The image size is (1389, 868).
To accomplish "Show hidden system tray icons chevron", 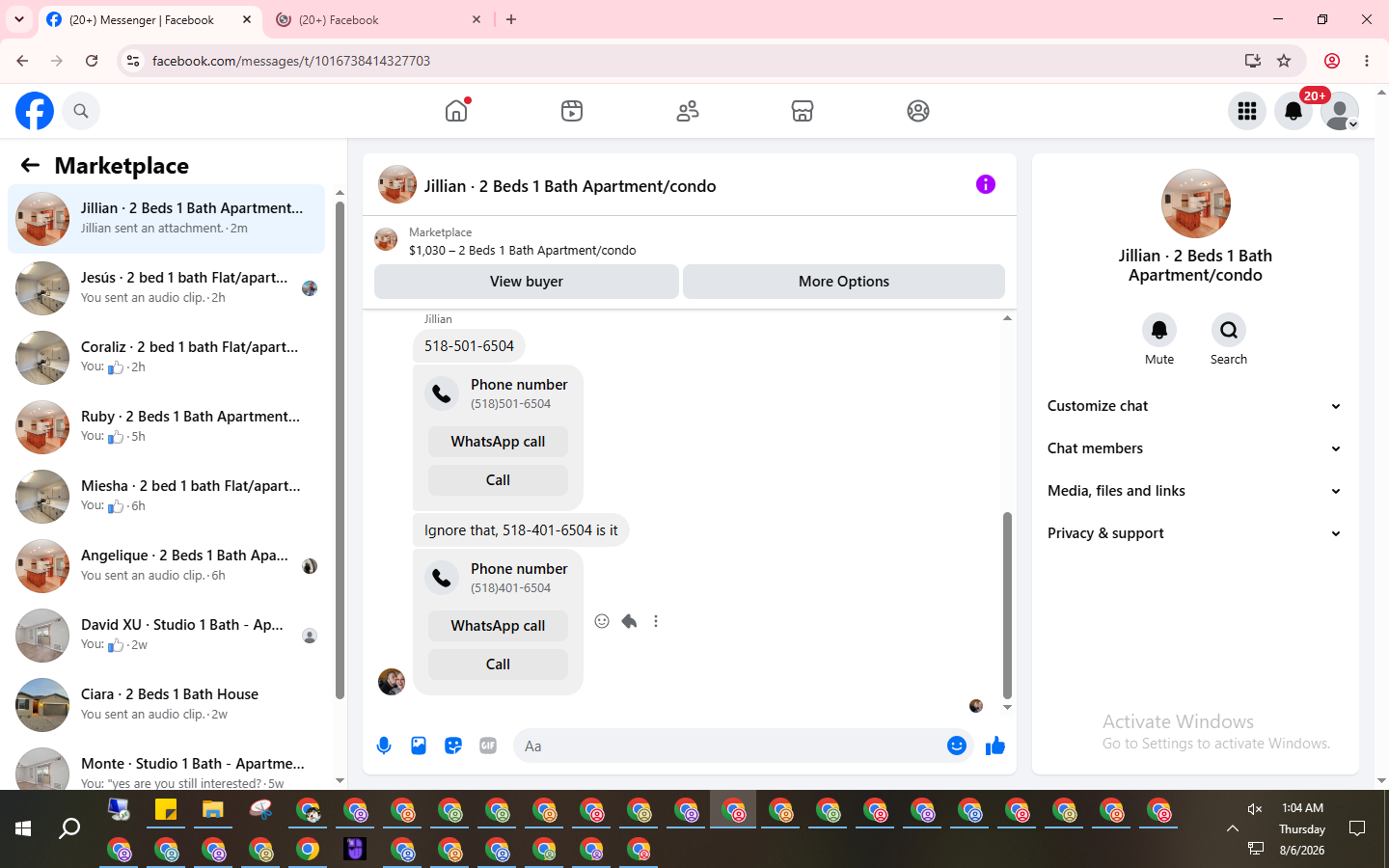I will coord(1233,828).
